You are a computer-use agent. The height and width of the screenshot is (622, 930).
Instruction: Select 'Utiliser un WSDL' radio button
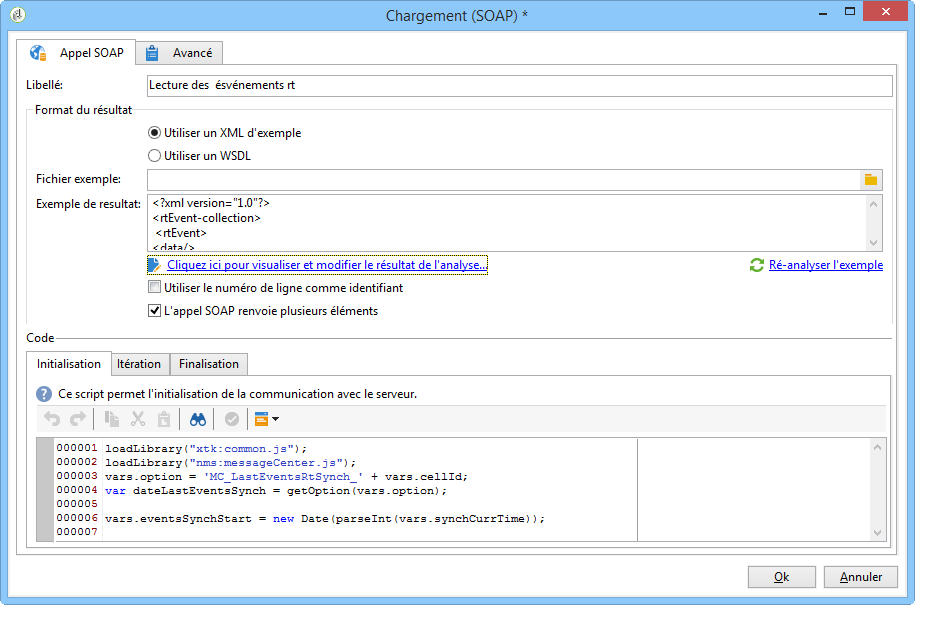(154, 155)
